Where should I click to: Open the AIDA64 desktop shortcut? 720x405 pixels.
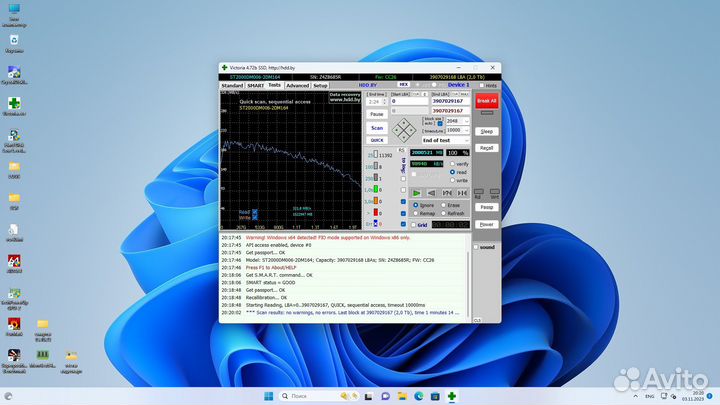tap(14, 264)
